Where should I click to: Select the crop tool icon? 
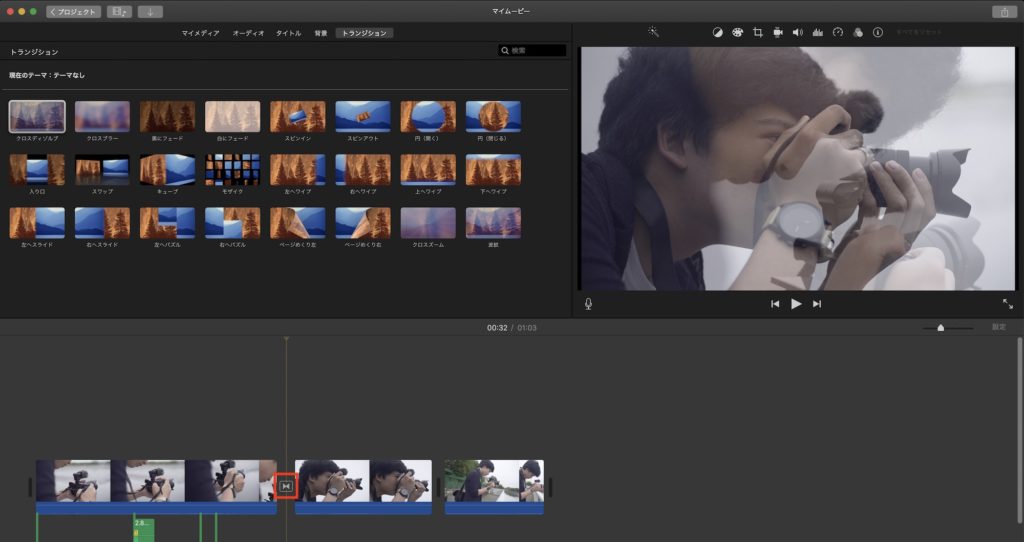click(x=757, y=32)
